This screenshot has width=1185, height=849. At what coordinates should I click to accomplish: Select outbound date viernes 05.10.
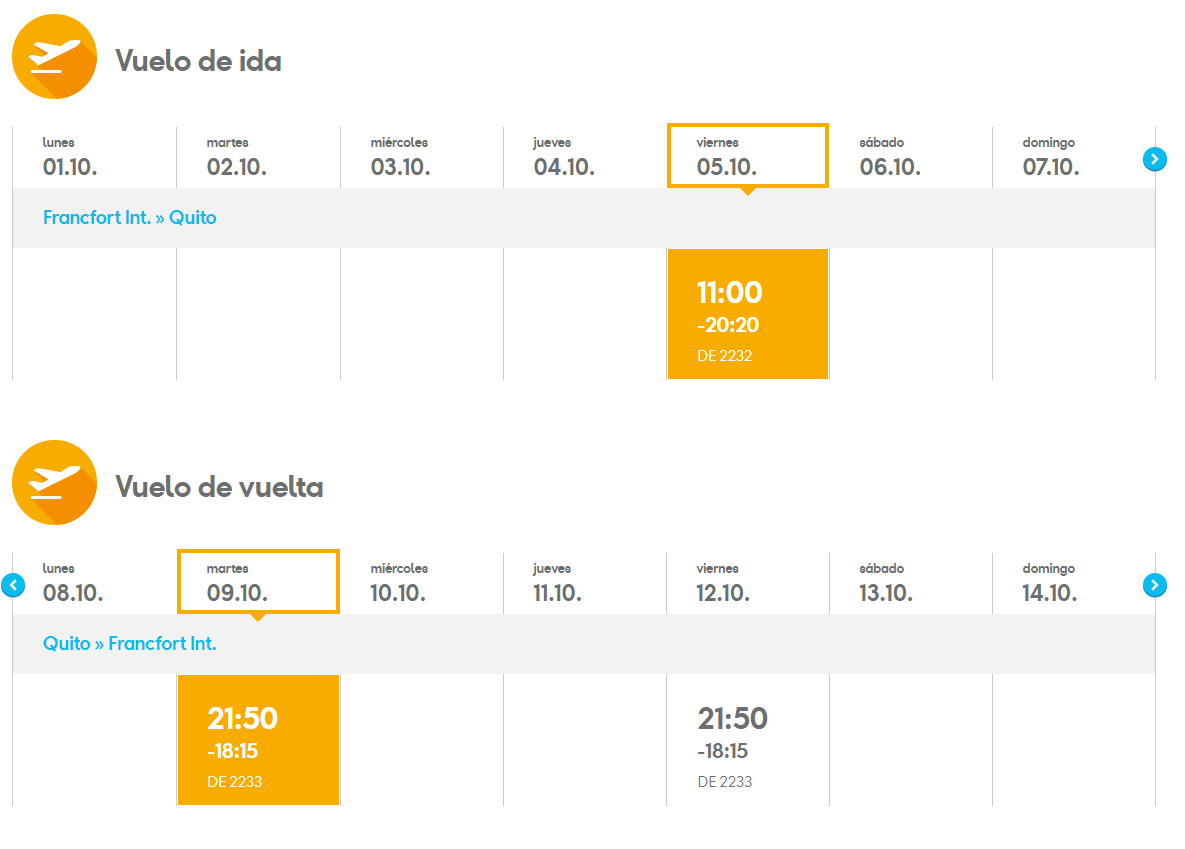(747, 156)
